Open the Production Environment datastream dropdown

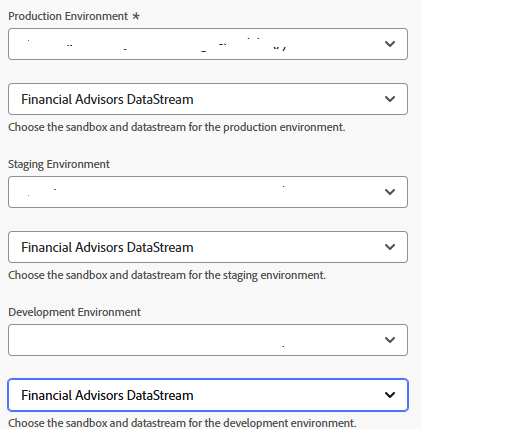coord(208,99)
